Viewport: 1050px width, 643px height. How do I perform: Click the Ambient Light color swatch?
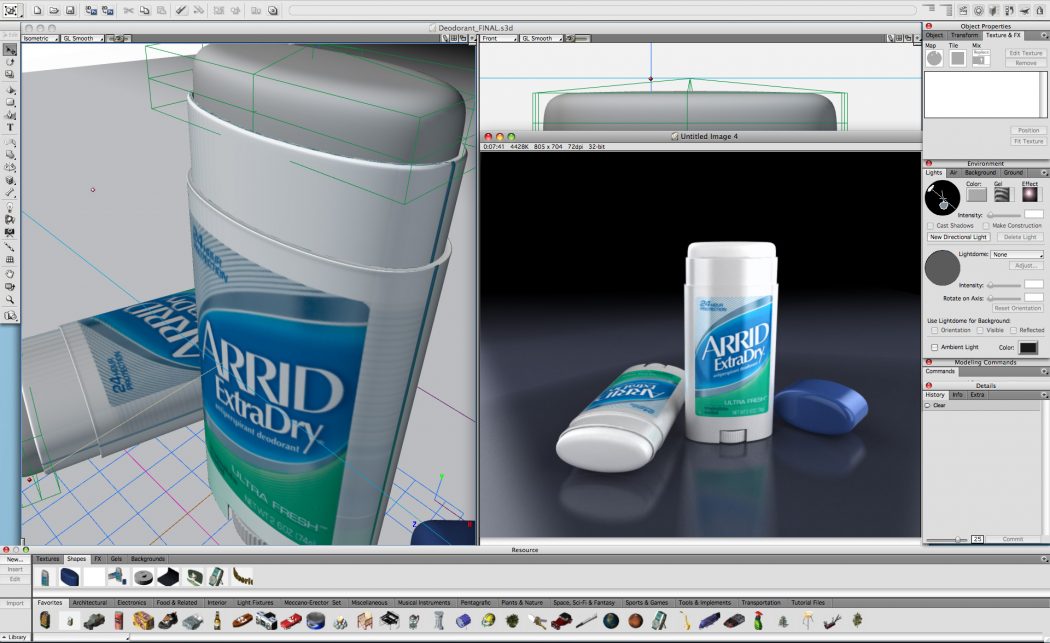[x=1029, y=347]
